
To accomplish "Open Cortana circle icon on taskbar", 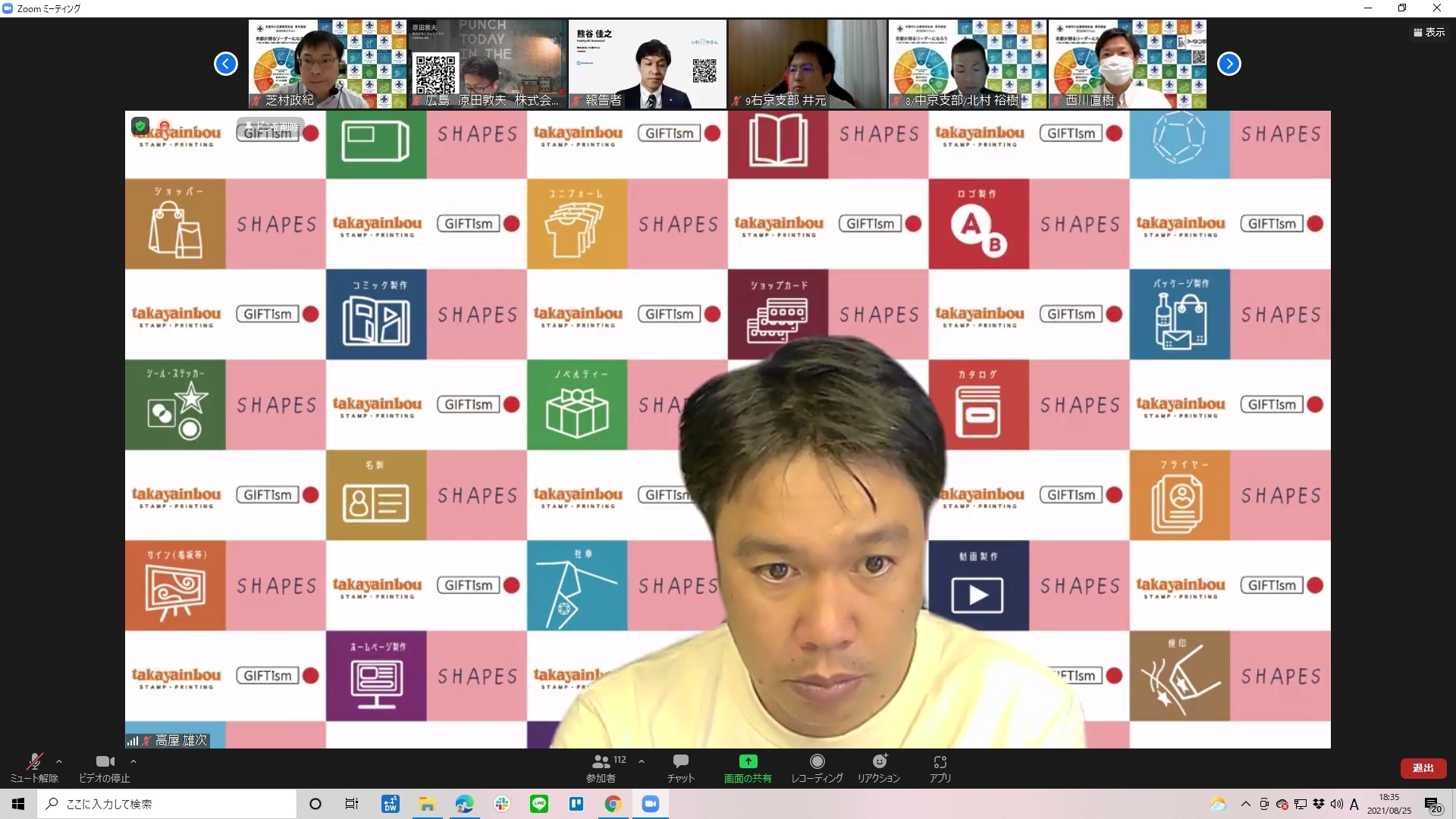I will (315, 804).
